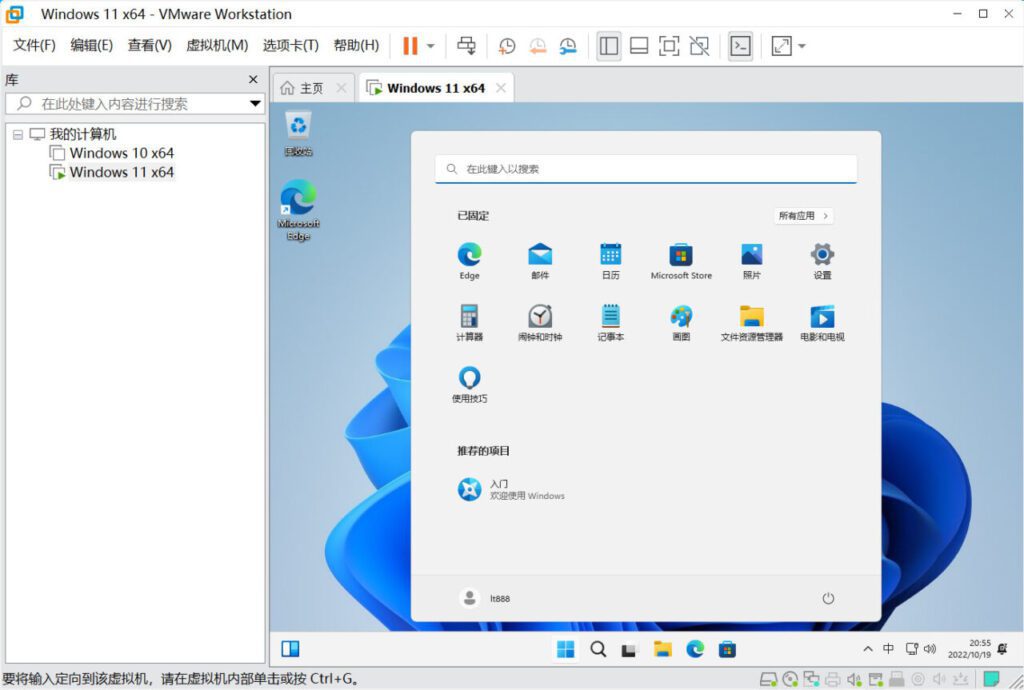Open the snapshot manager wrench icon
The height and width of the screenshot is (690, 1024).
568,46
